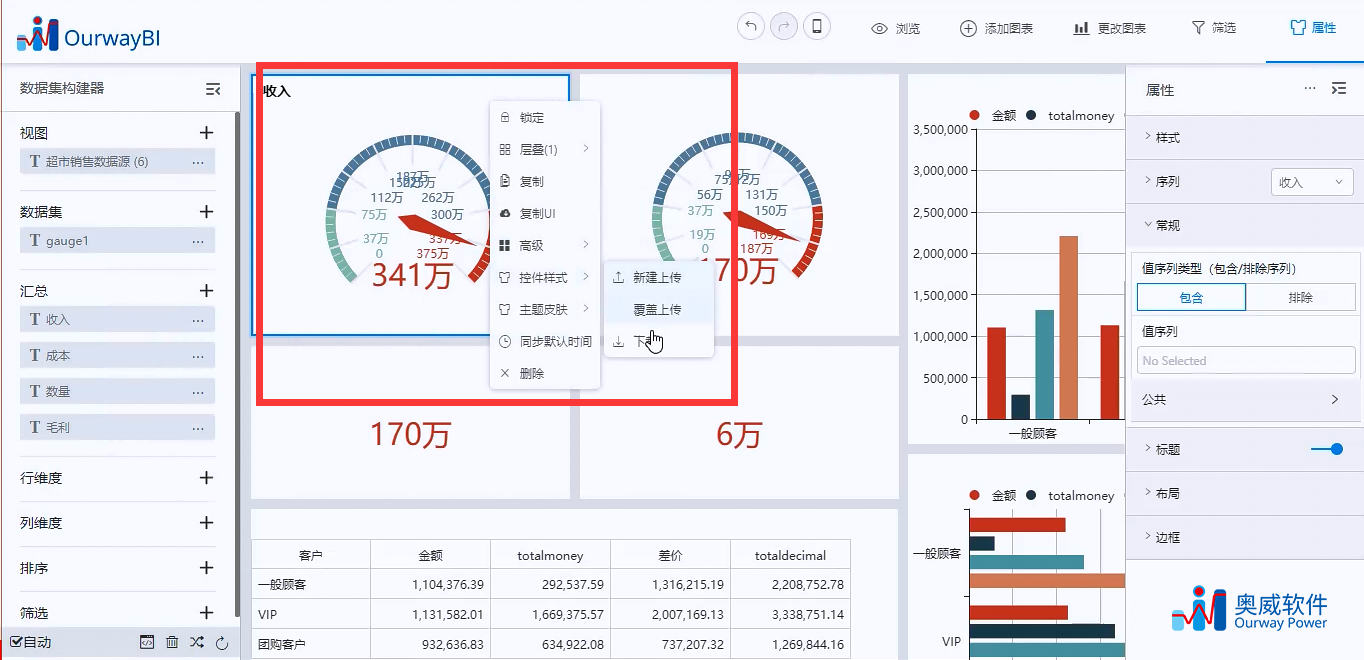Select the 排除 option
The height and width of the screenshot is (660, 1364).
(1301, 297)
